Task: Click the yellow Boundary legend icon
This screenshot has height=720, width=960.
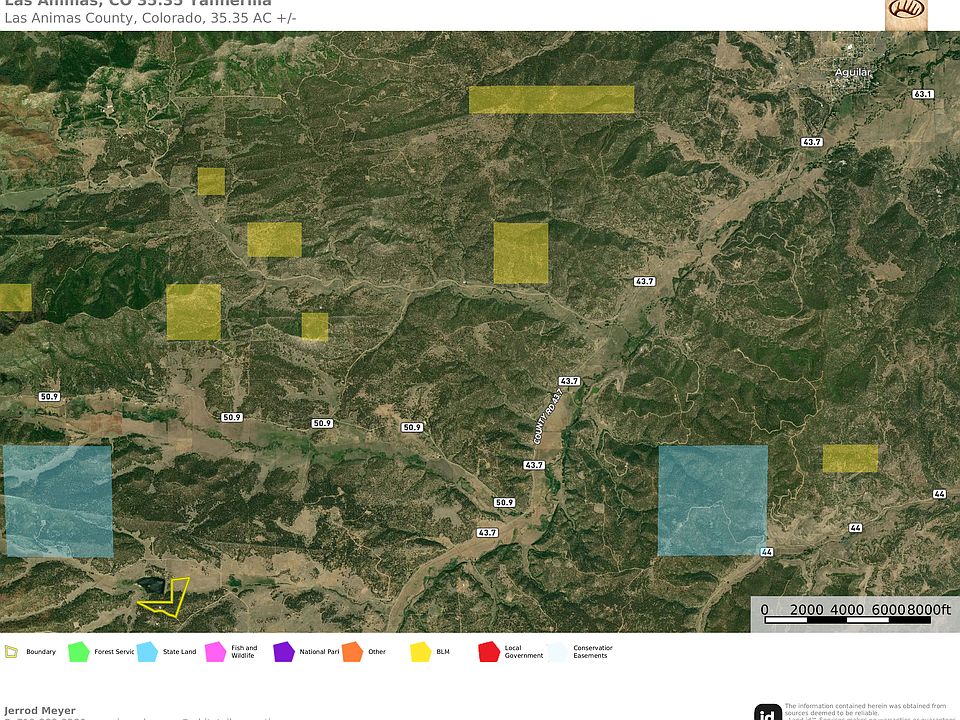Action: tap(11, 652)
